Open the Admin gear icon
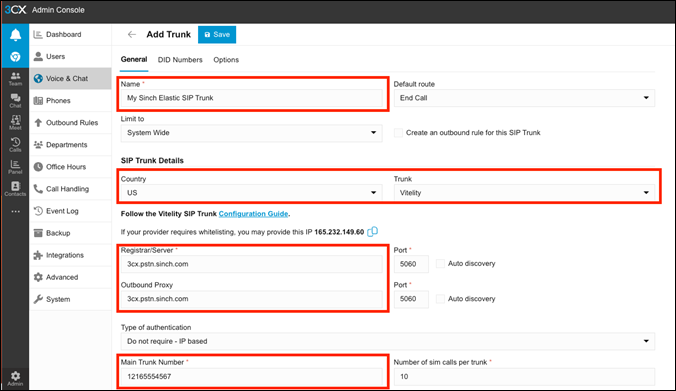Screen dimensions: 676x391 [x=15, y=378]
